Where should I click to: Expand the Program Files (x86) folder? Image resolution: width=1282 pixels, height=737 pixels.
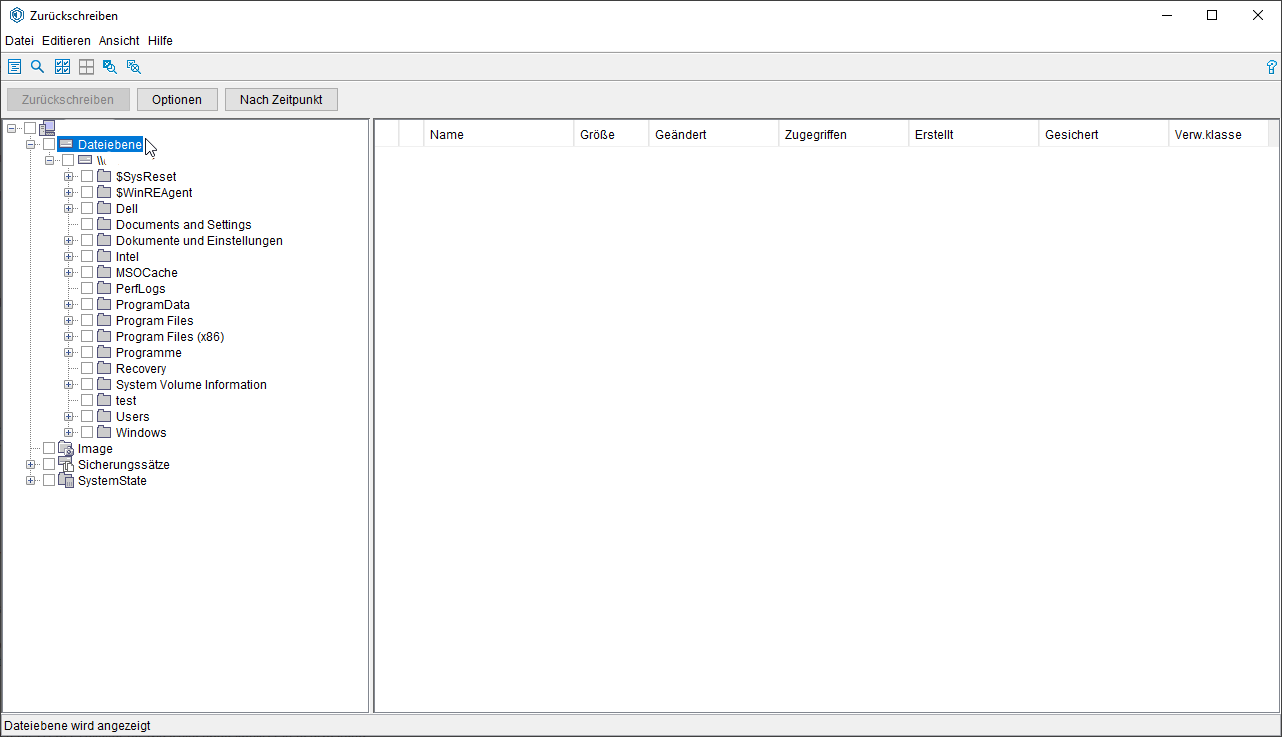pos(68,337)
